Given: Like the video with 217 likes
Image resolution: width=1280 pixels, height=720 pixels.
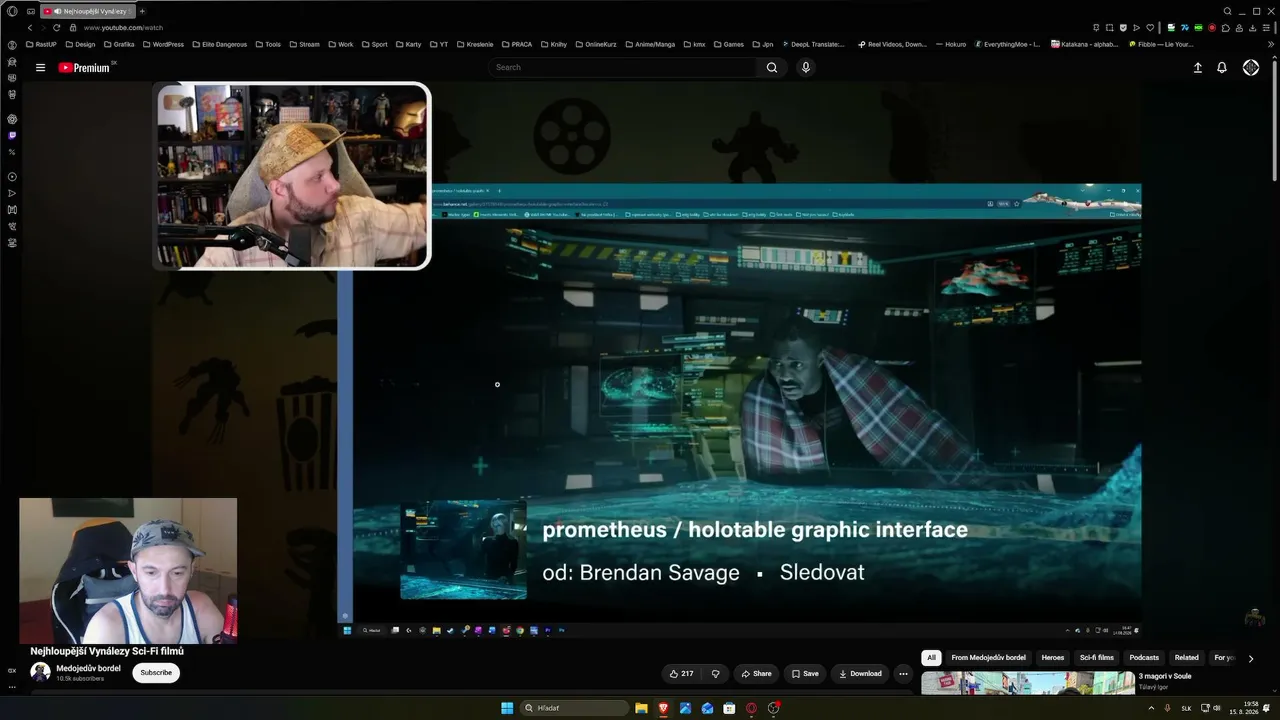Looking at the screenshot, I should [x=682, y=674].
